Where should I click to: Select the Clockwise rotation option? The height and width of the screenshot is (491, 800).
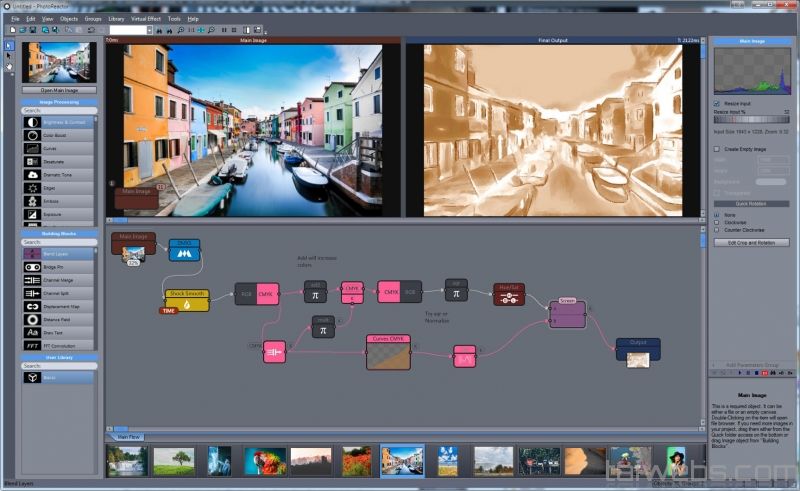pyautogui.click(x=716, y=222)
